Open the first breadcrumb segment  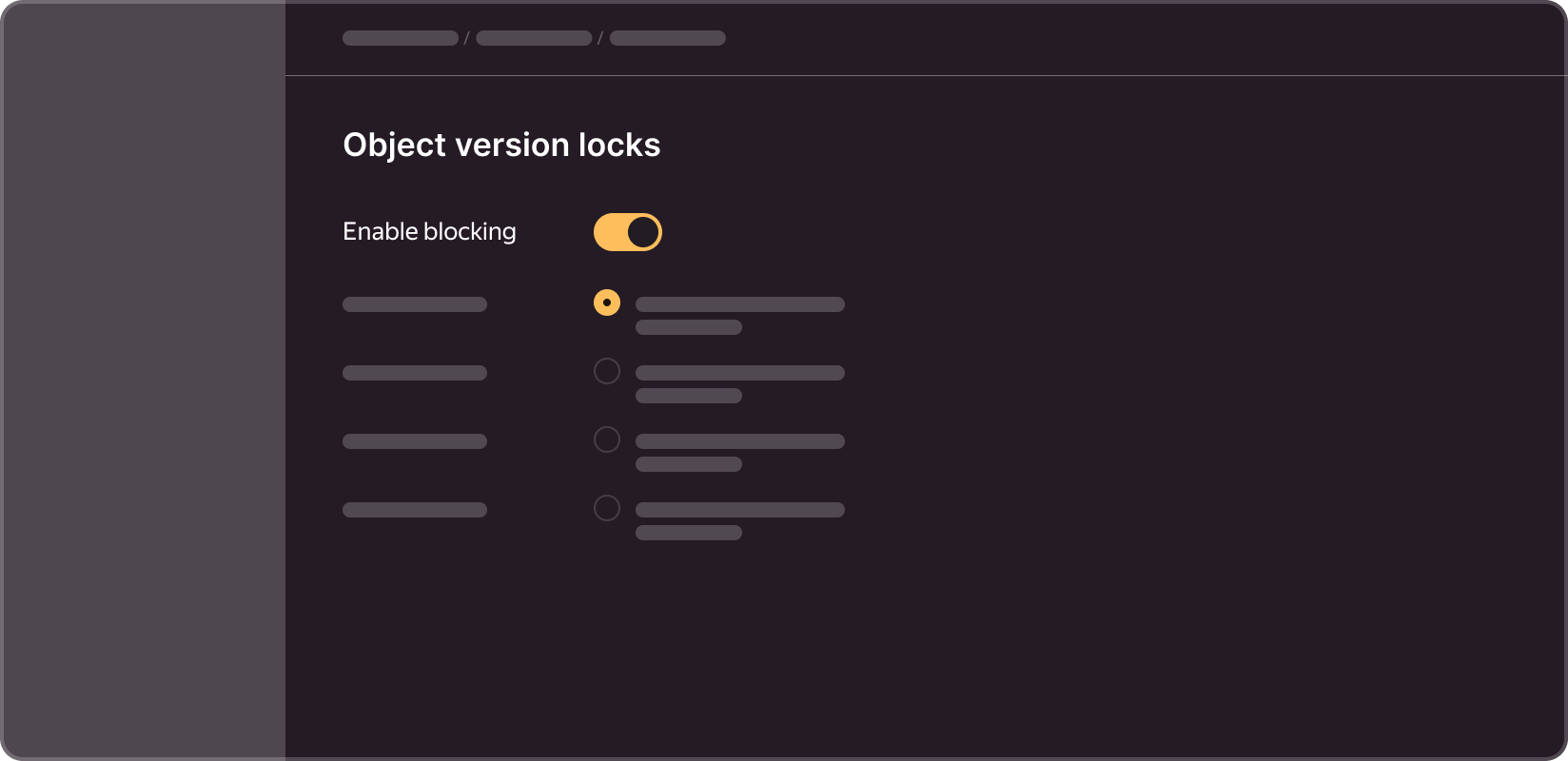(x=401, y=38)
